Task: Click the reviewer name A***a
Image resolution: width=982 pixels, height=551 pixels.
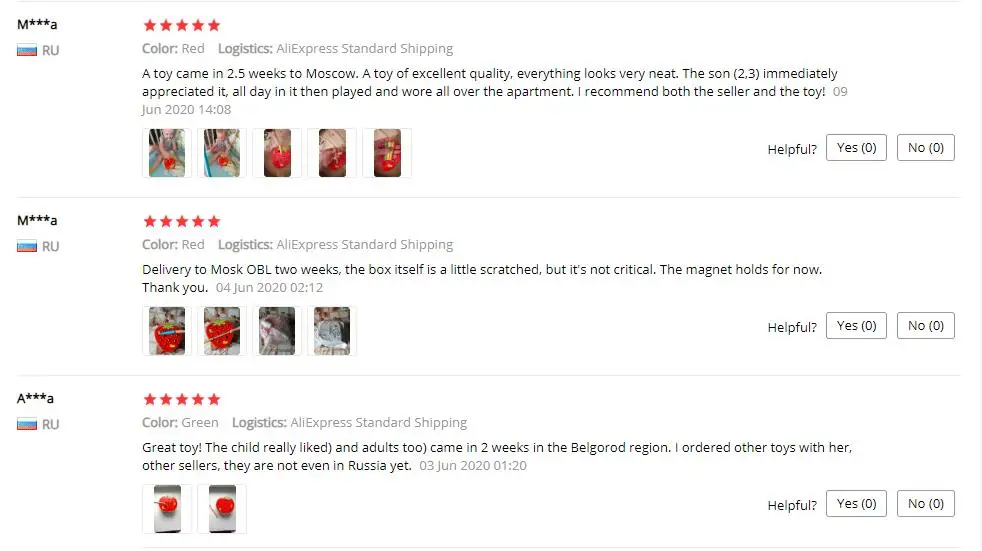Action: [x=35, y=398]
